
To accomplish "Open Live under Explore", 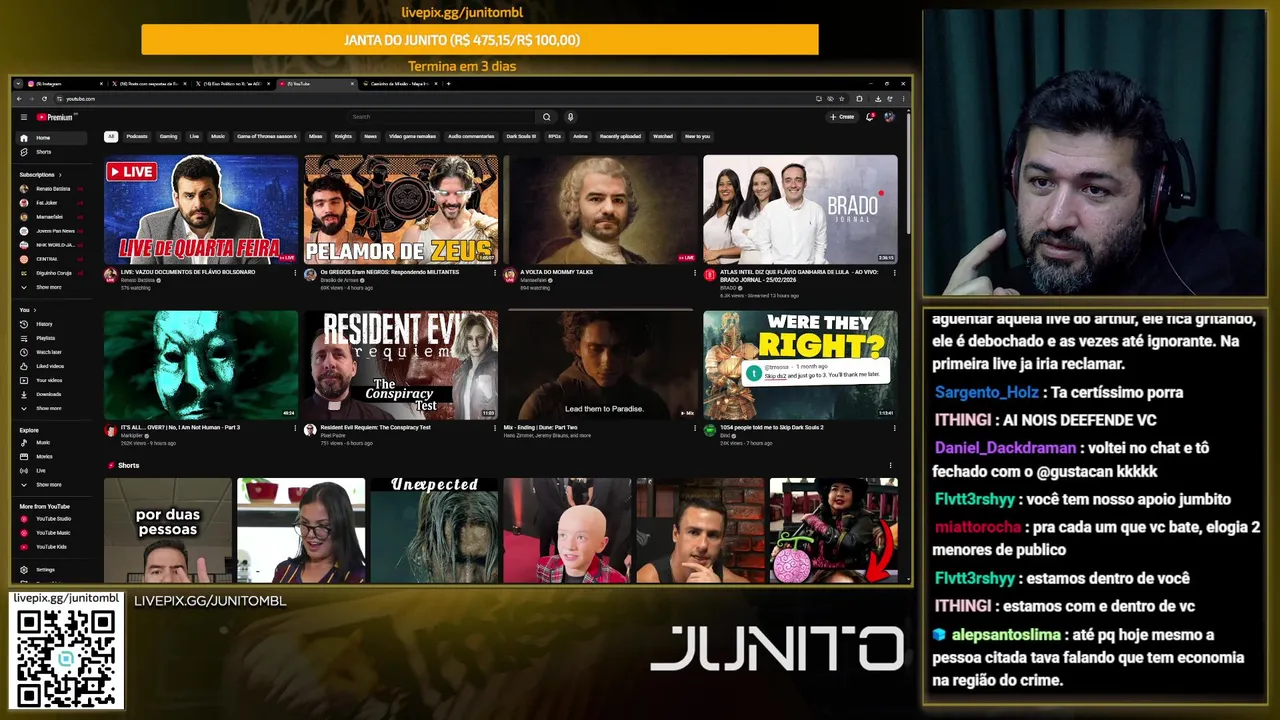I will pos(53,470).
